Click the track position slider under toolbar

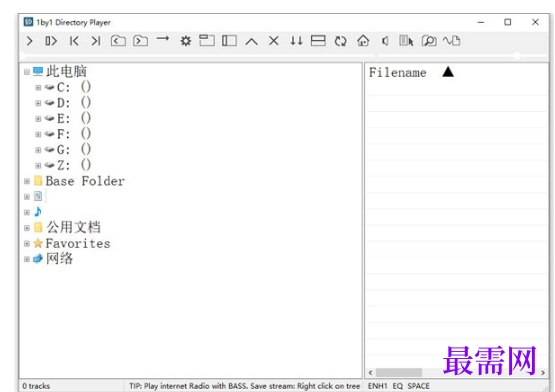point(197,56)
